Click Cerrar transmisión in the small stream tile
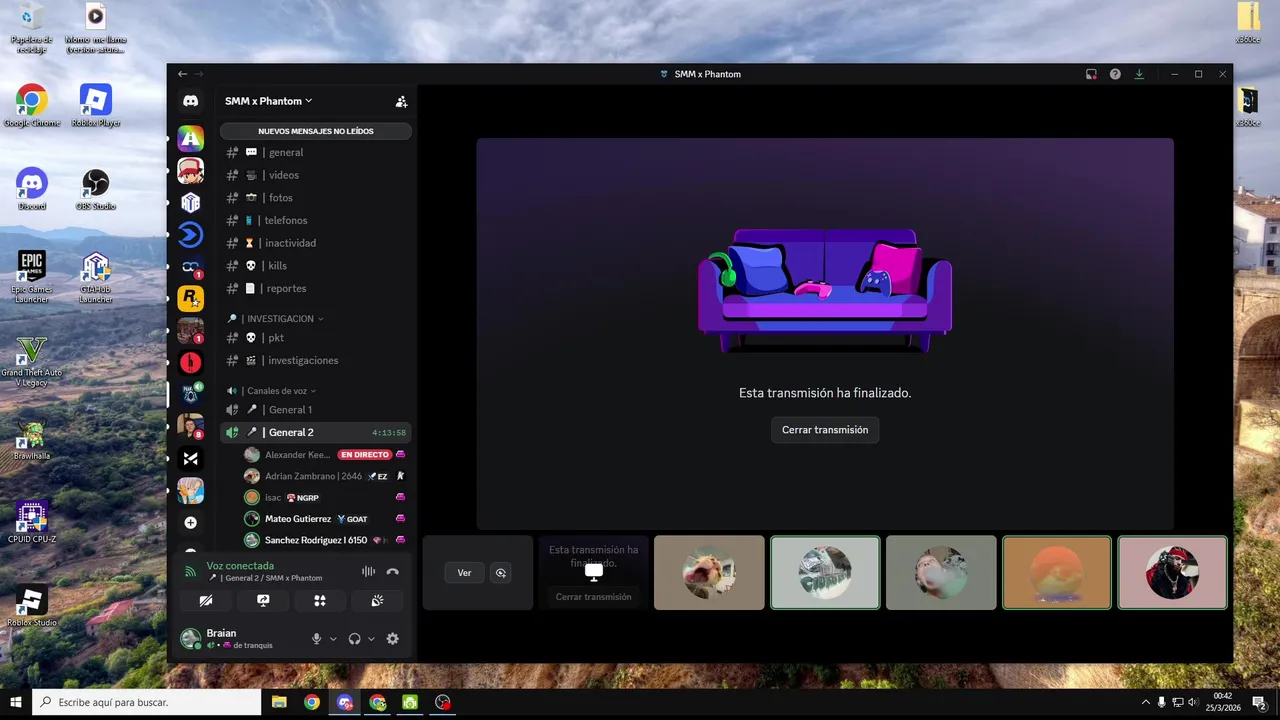 tap(593, 597)
